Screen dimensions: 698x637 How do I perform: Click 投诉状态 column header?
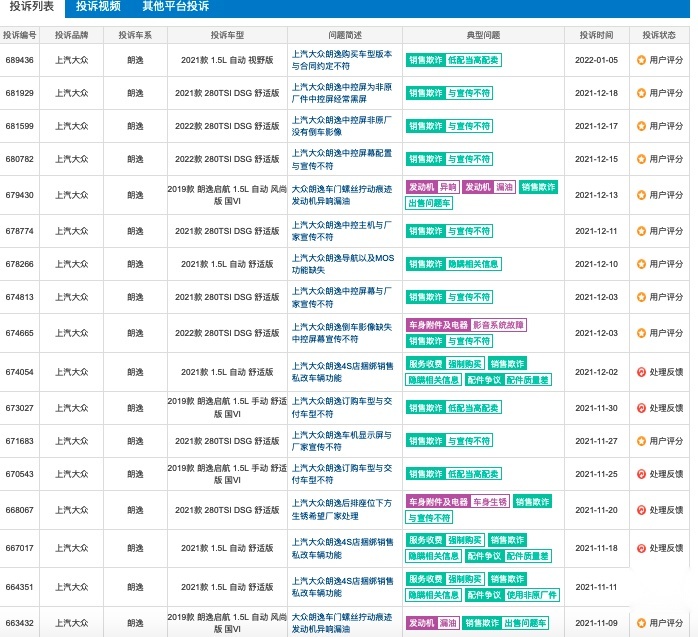[659, 35]
